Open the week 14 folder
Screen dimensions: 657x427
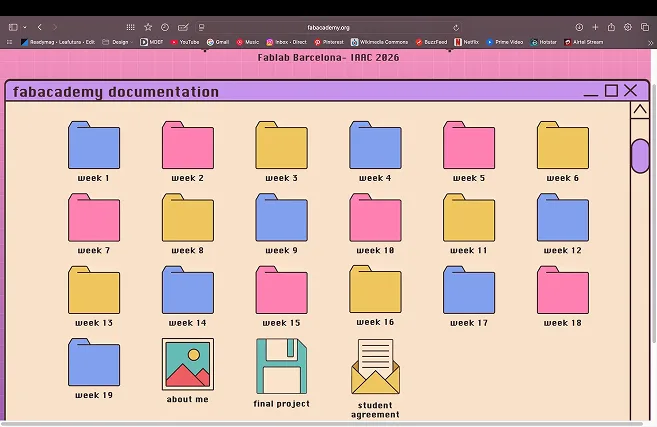188,290
